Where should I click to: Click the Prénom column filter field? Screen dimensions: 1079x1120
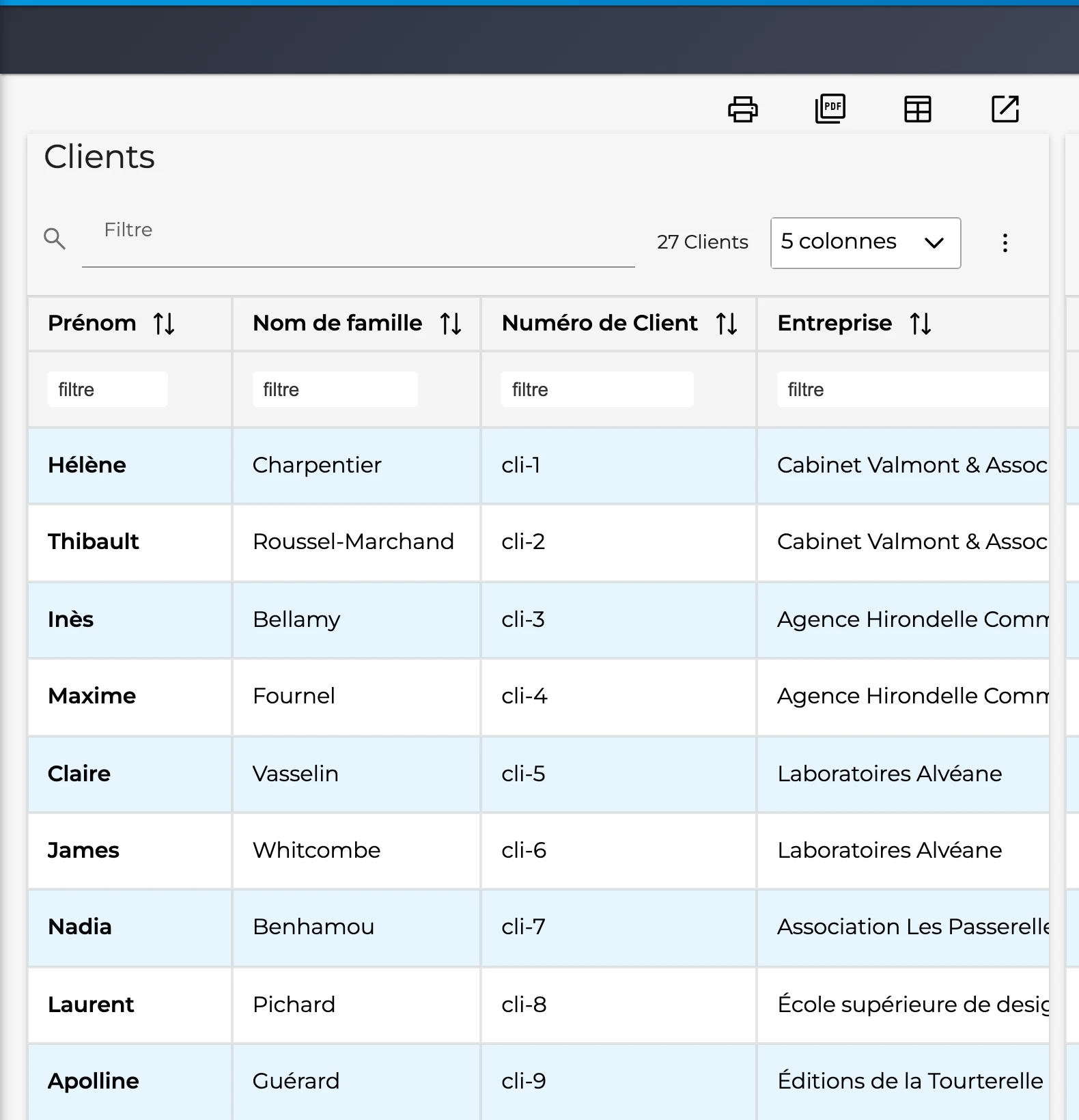pos(108,389)
